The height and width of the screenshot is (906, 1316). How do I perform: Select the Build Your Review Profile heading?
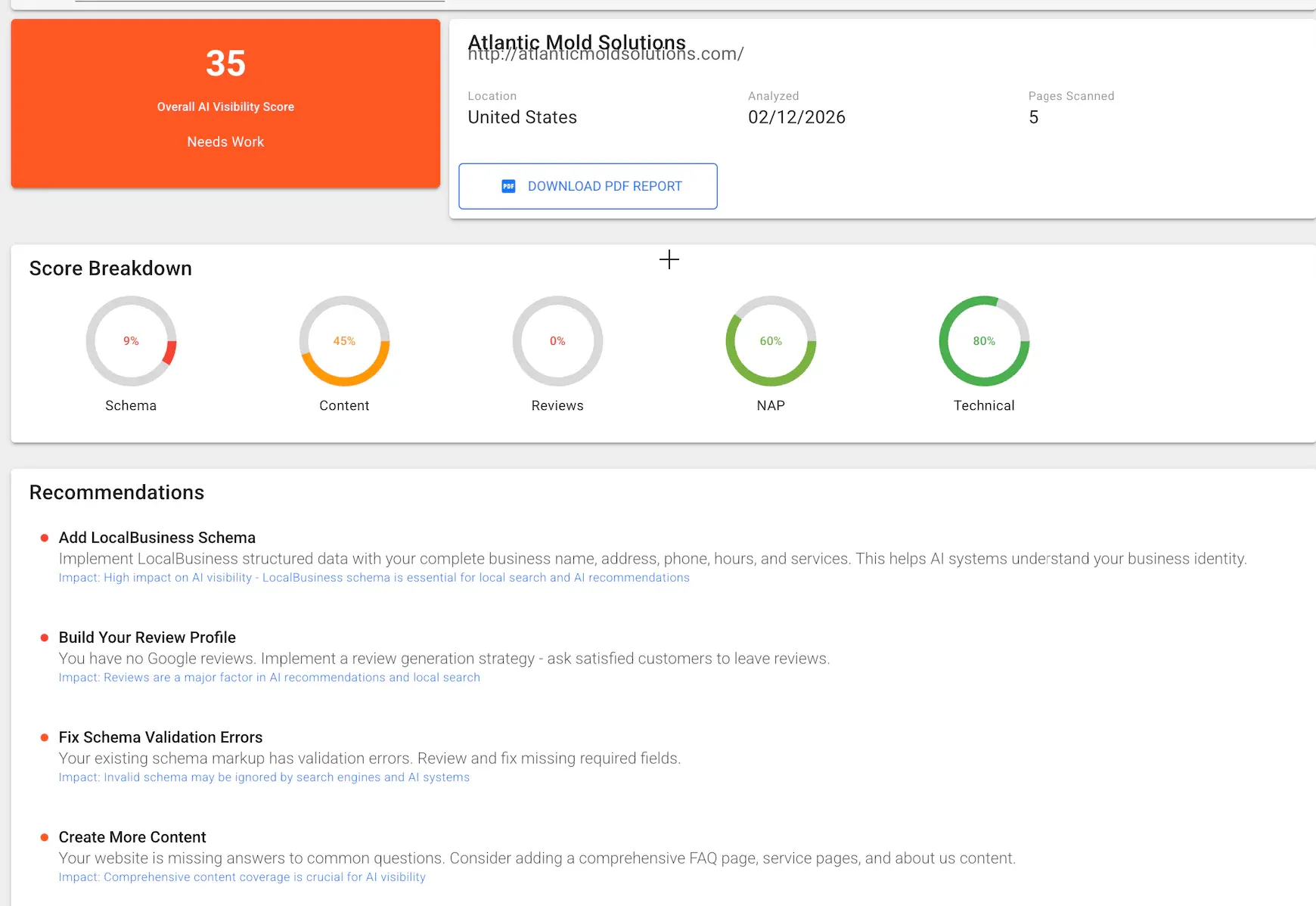pyautogui.click(x=147, y=638)
